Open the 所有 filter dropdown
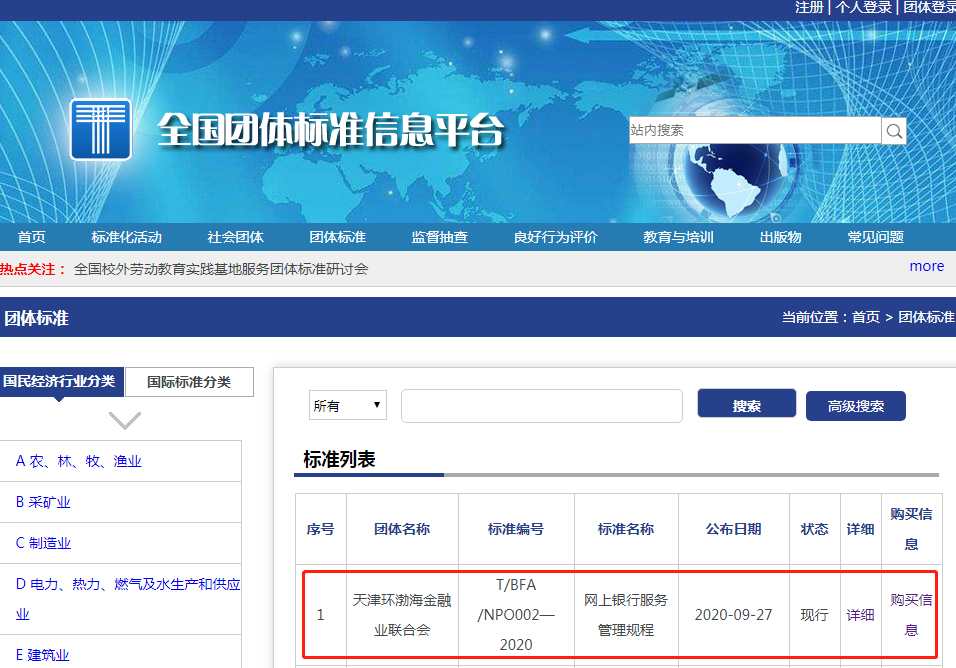This screenshot has height=668, width=956. pos(347,405)
